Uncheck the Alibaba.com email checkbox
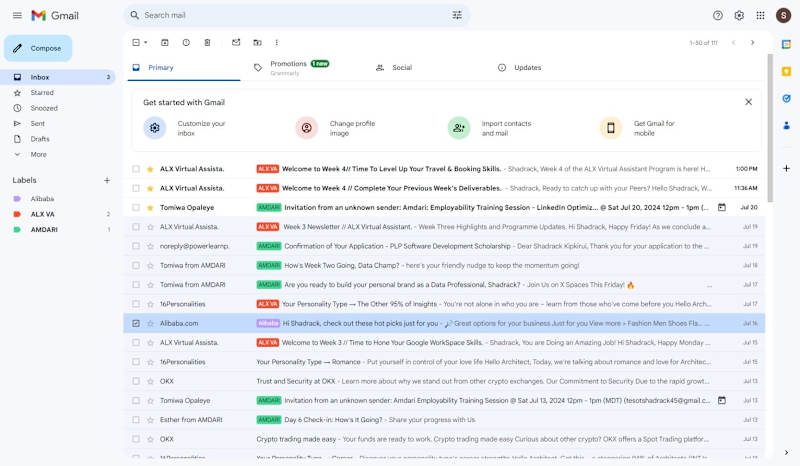800x466 pixels. pos(136,324)
